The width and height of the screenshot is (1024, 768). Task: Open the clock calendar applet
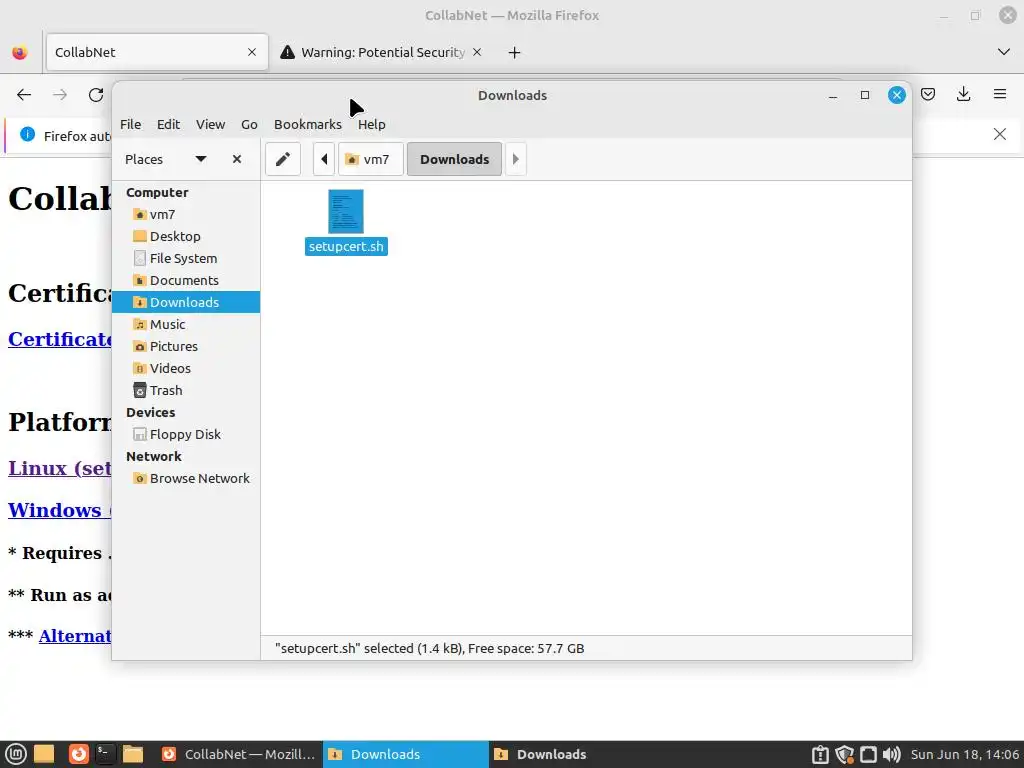point(965,754)
